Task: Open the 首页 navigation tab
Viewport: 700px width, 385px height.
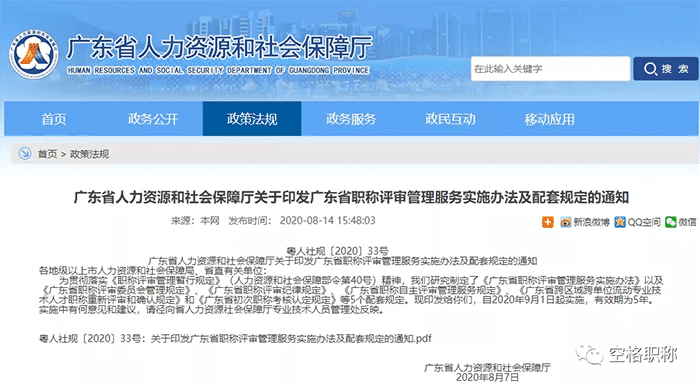Action: point(54,119)
